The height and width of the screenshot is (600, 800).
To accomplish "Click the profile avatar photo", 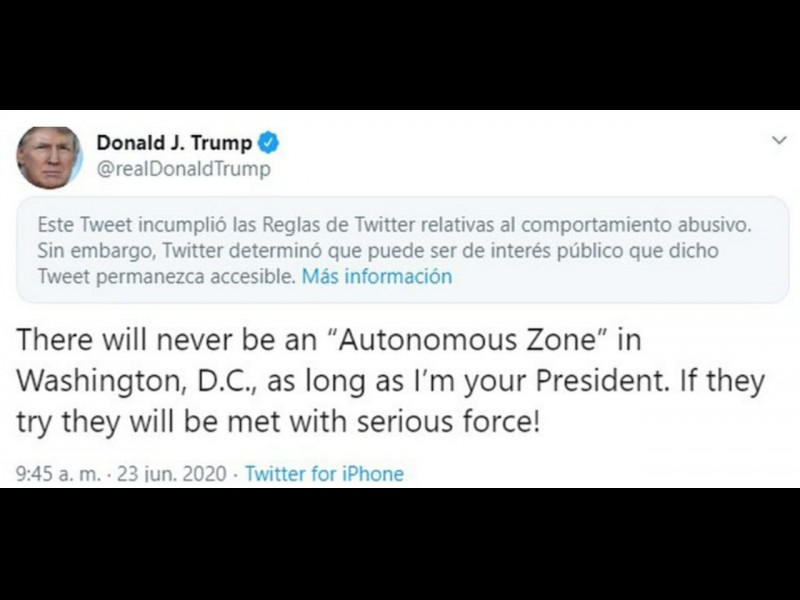I will coord(49,157).
